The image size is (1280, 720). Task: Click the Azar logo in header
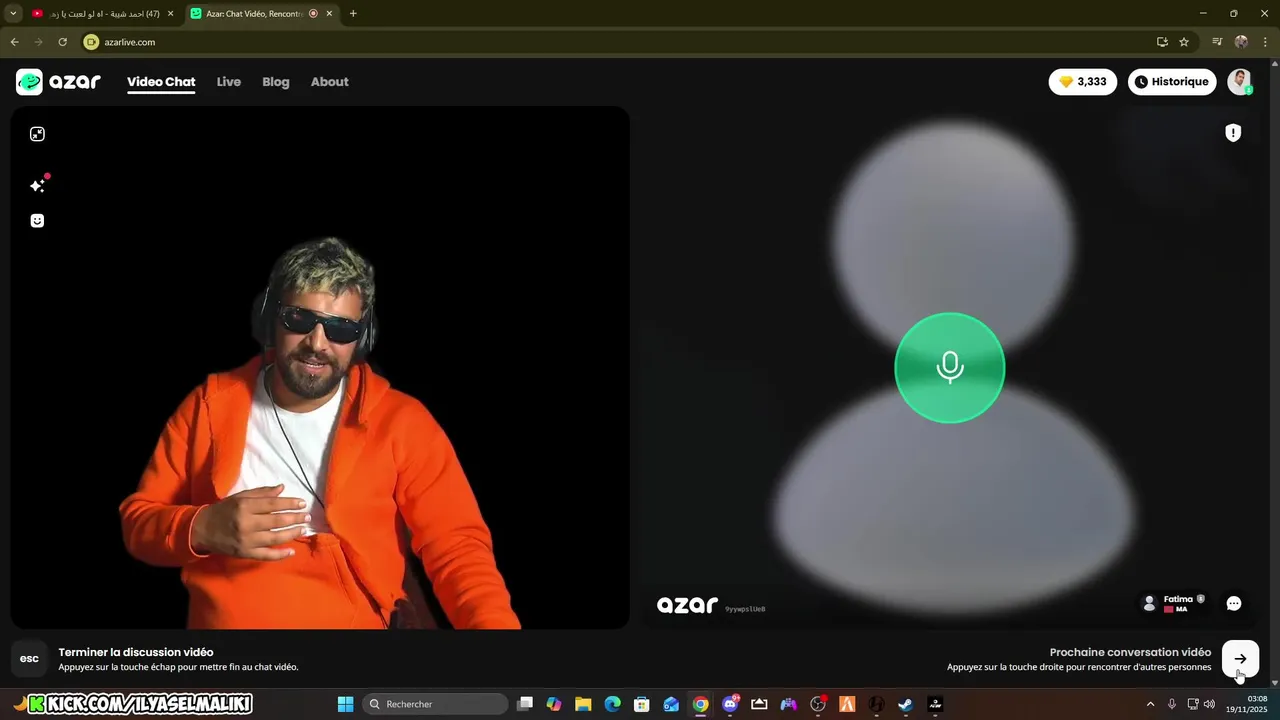(58, 82)
